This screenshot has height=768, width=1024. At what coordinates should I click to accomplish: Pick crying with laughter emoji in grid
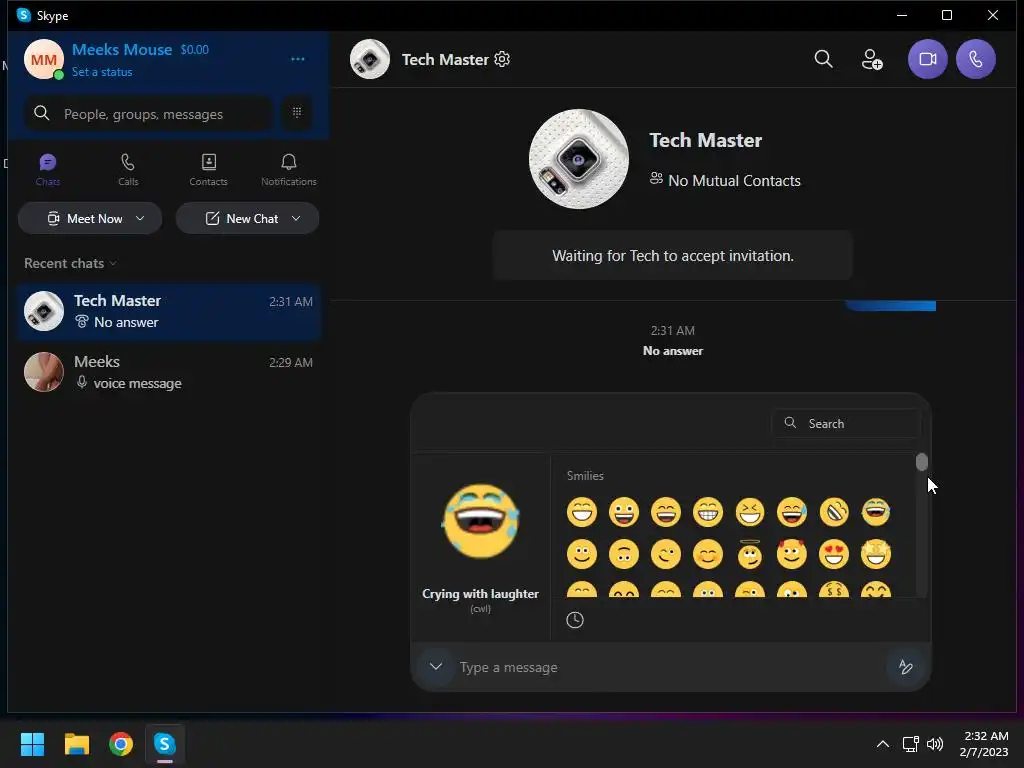876,512
